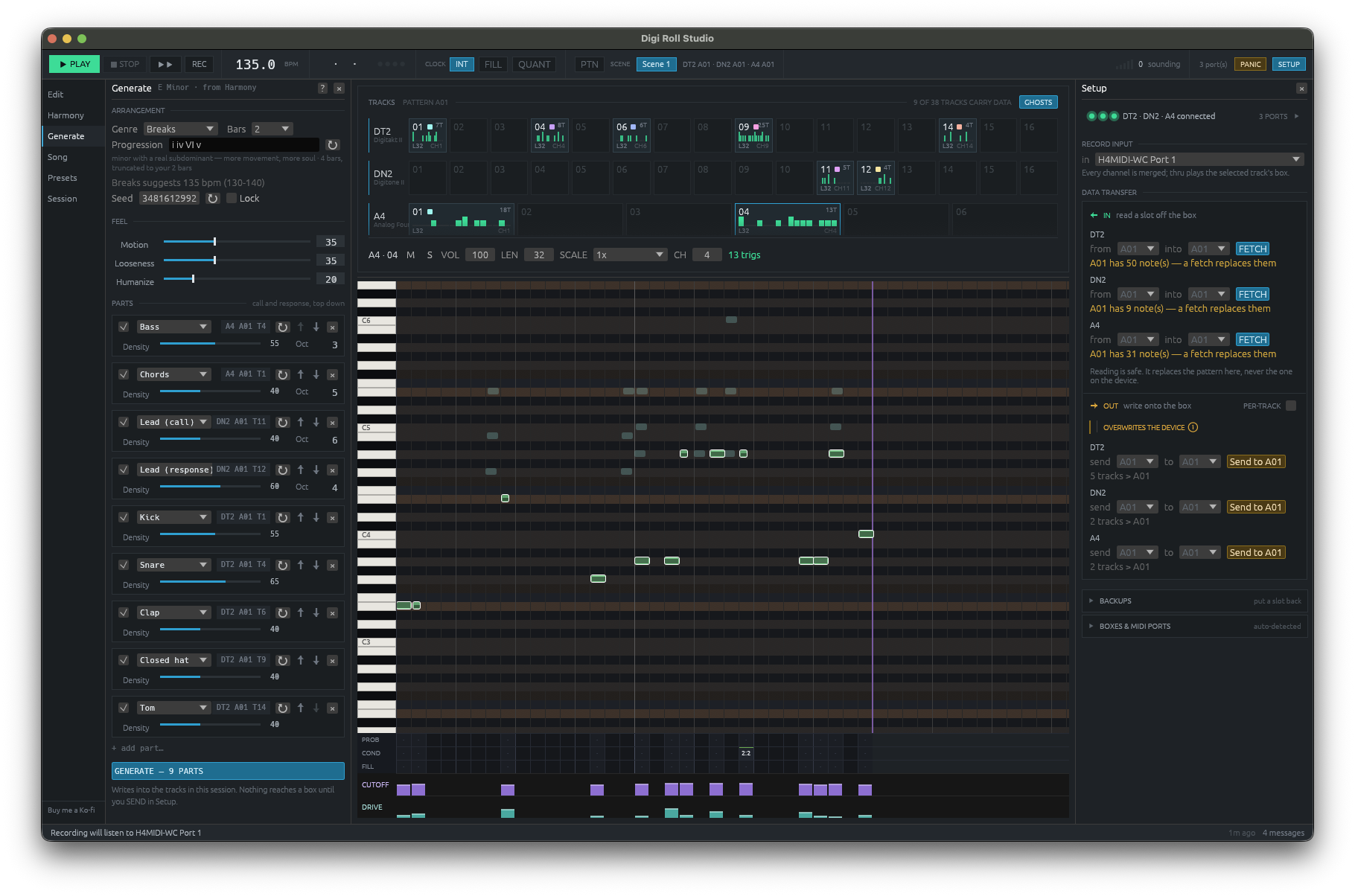Image resolution: width=1355 pixels, height=896 pixels.
Task: Click GENERATE — 9 PARTS button
Action: coord(228,771)
